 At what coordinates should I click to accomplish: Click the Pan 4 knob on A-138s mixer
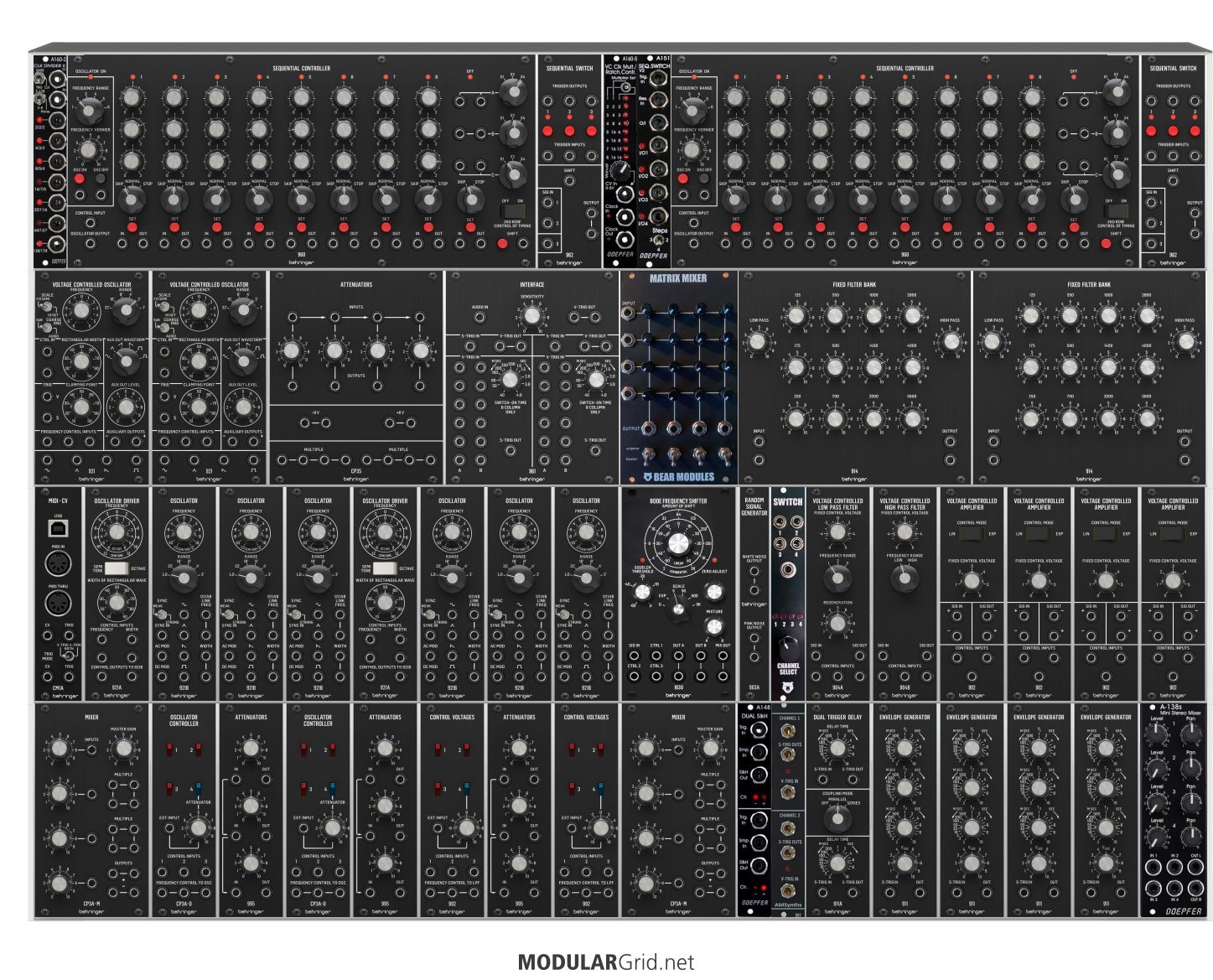[x=1191, y=837]
